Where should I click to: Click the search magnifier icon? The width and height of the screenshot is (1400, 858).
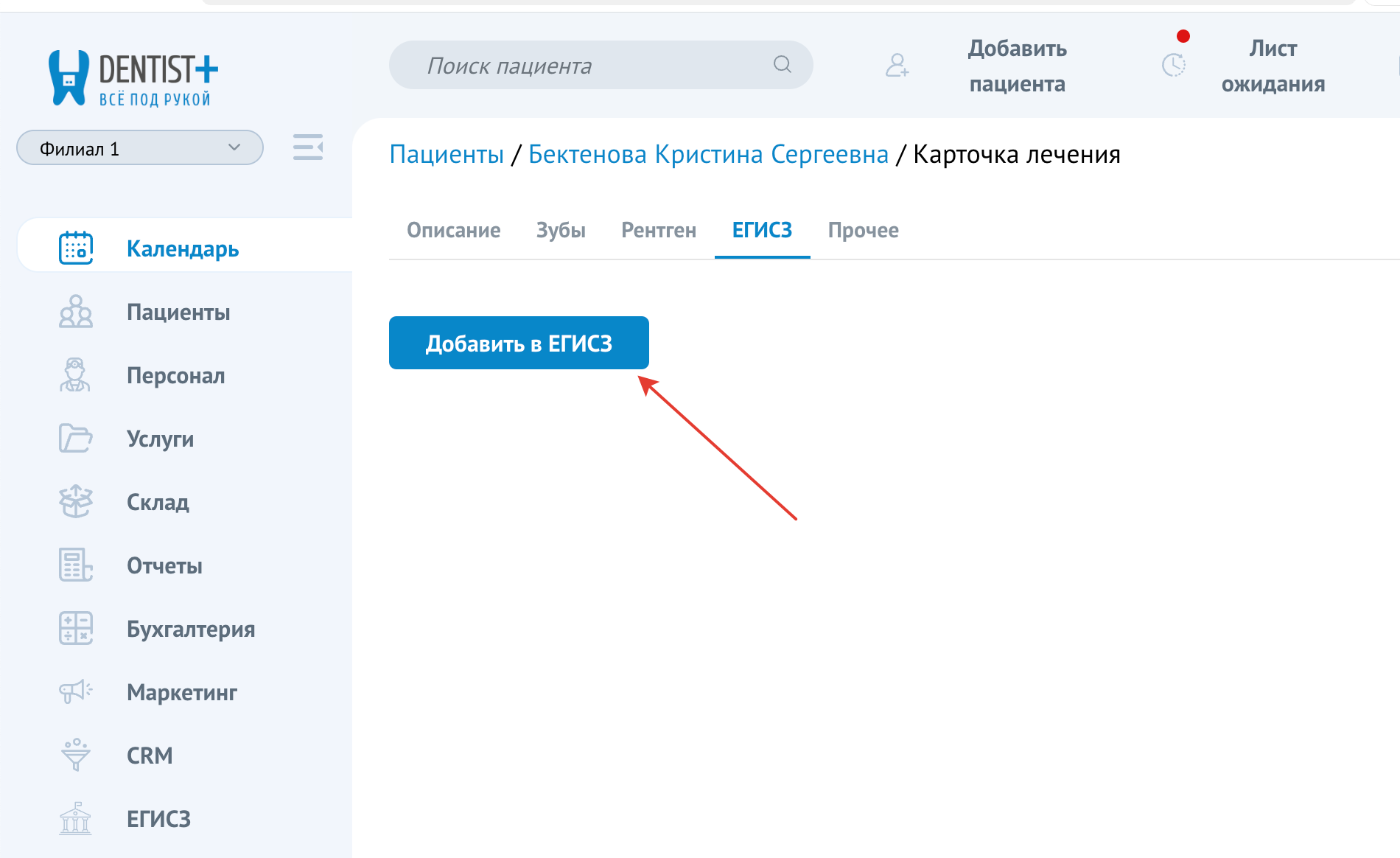783,65
